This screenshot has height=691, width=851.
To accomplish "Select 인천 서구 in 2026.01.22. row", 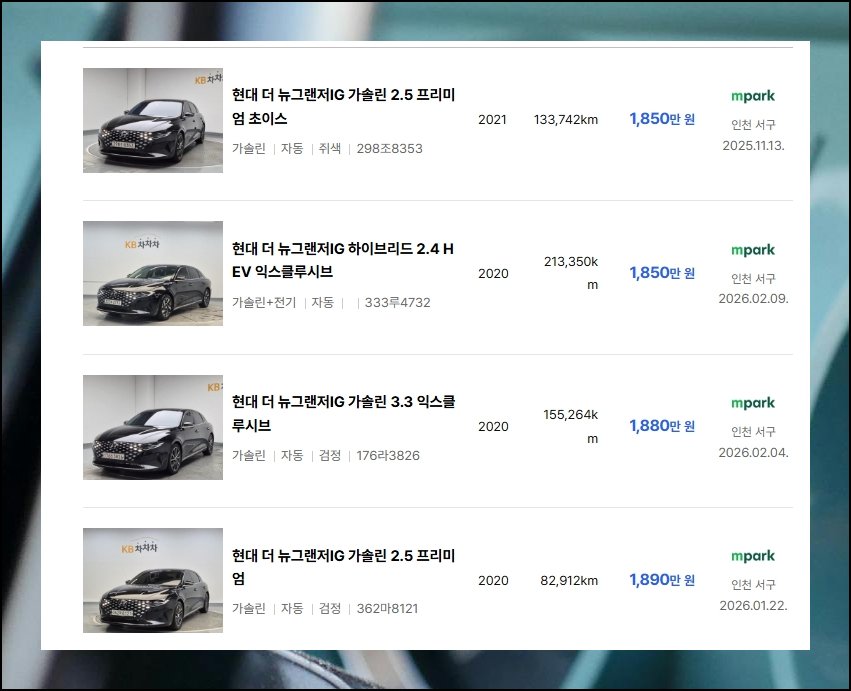I will click(x=753, y=585).
